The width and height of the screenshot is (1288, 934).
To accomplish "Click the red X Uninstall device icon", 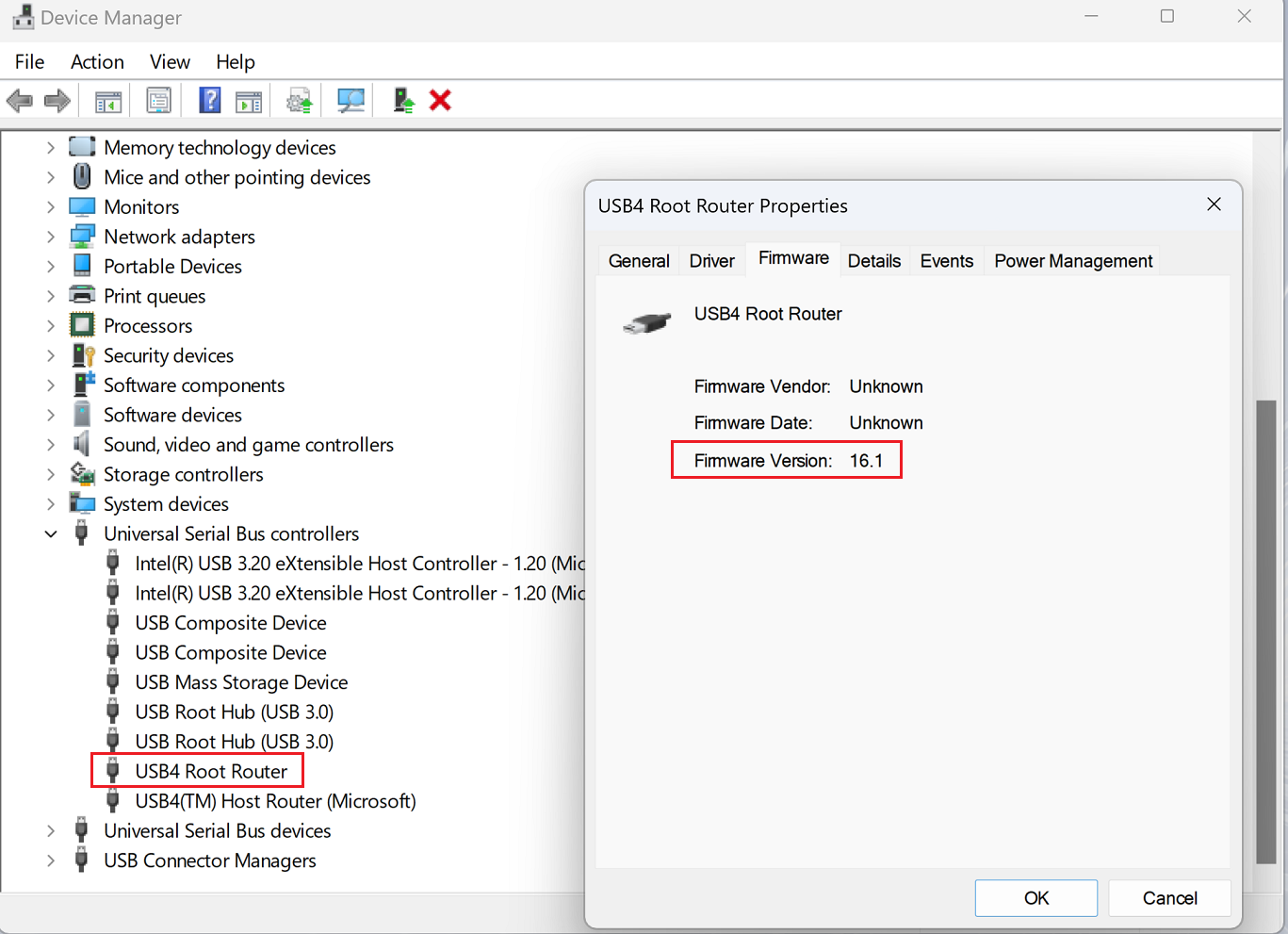I will (440, 100).
